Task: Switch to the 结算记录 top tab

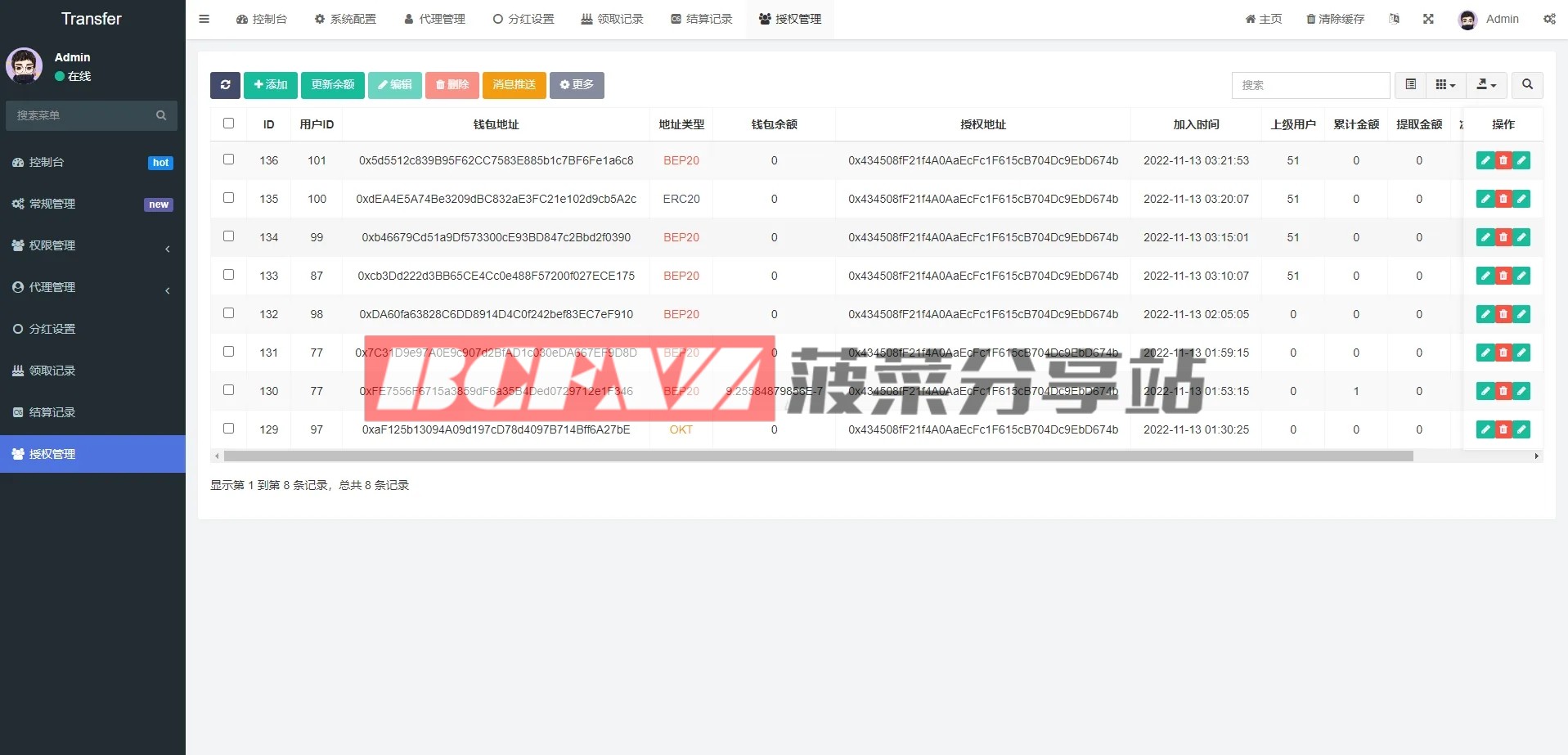Action: (701, 19)
